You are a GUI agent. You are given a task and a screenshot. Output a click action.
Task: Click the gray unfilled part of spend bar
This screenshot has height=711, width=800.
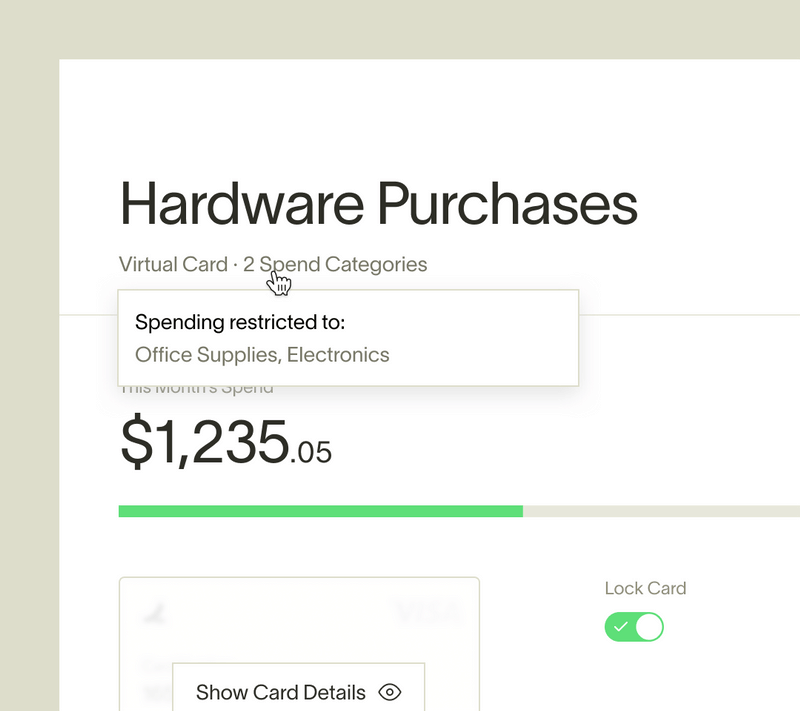click(x=661, y=511)
